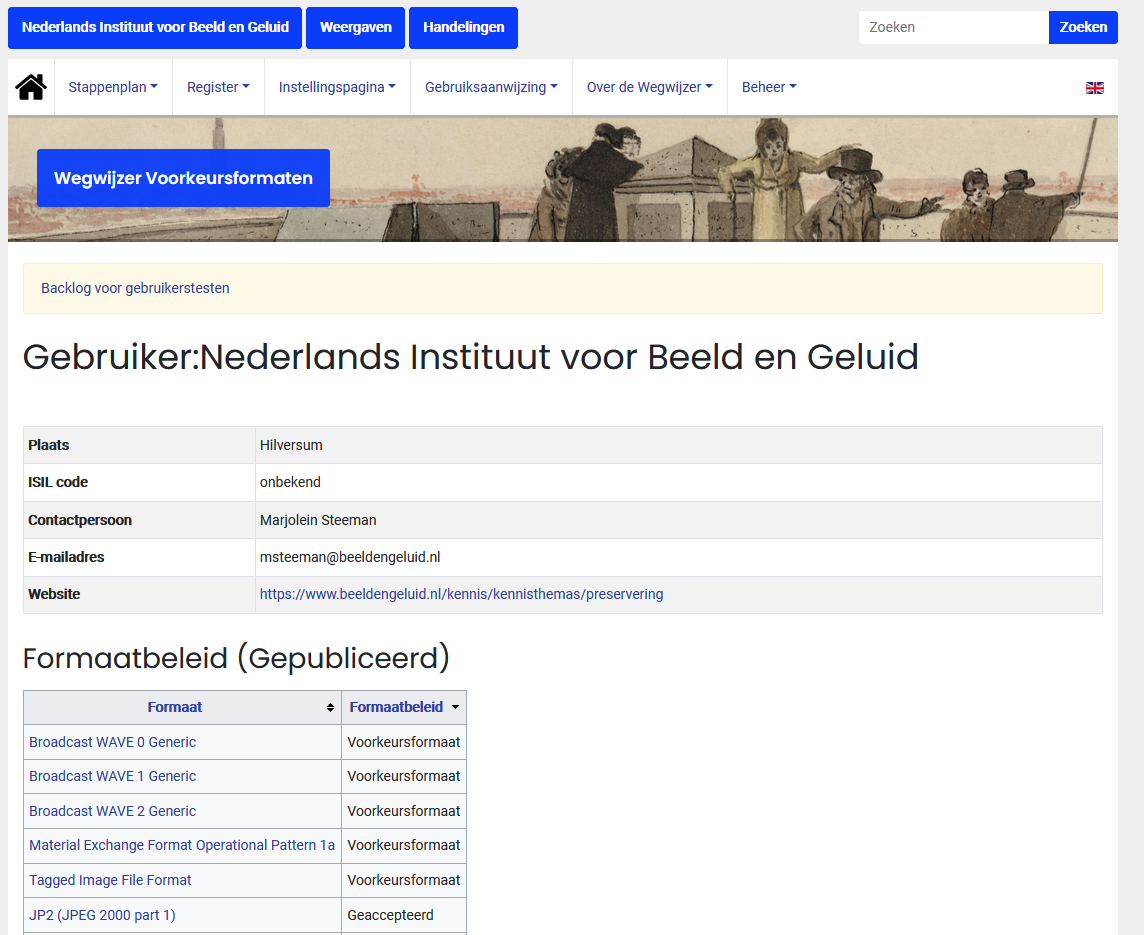The height and width of the screenshot is (935, 1144).
Task: Click the onbekend ISIL code value
Action: coord(290,482)
